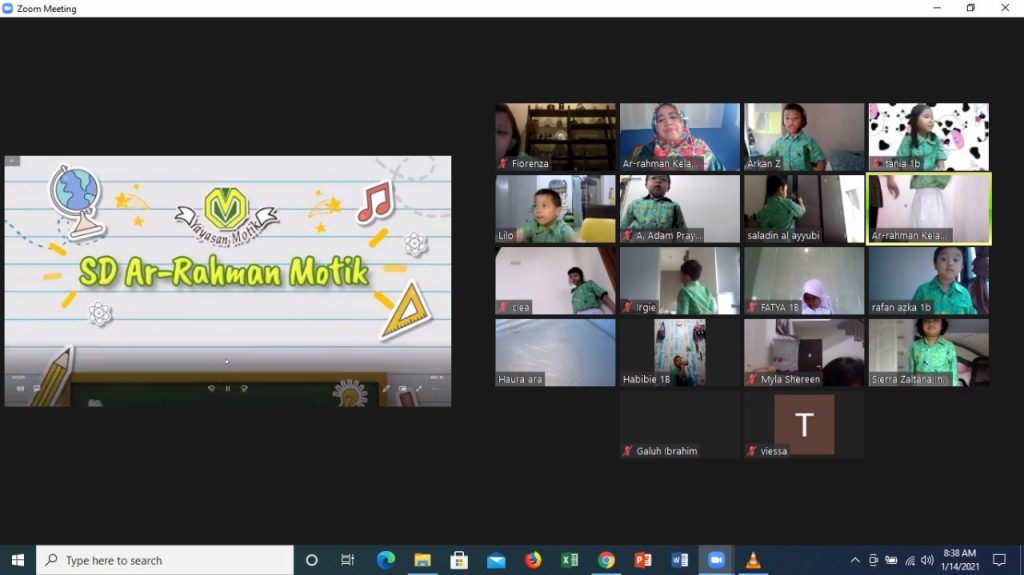Select Arkan Z's video thumbnail
1024x575 pixels.
(x=804, y=137)
